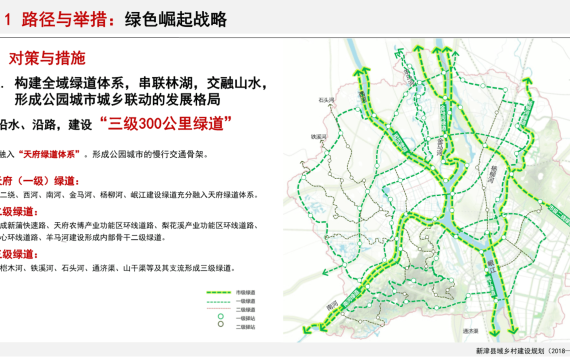Click the 二级绿道 red dotted line sample in the legend
The width and height of the screenshot is (570, 360).
pos(218,309)
